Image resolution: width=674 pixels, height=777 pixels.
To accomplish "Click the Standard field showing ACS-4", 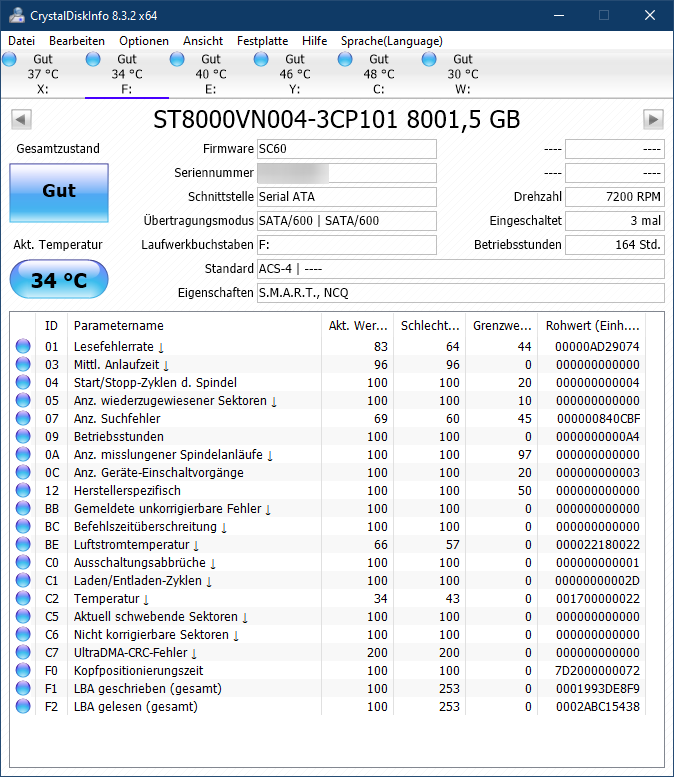I will point(461,269).
